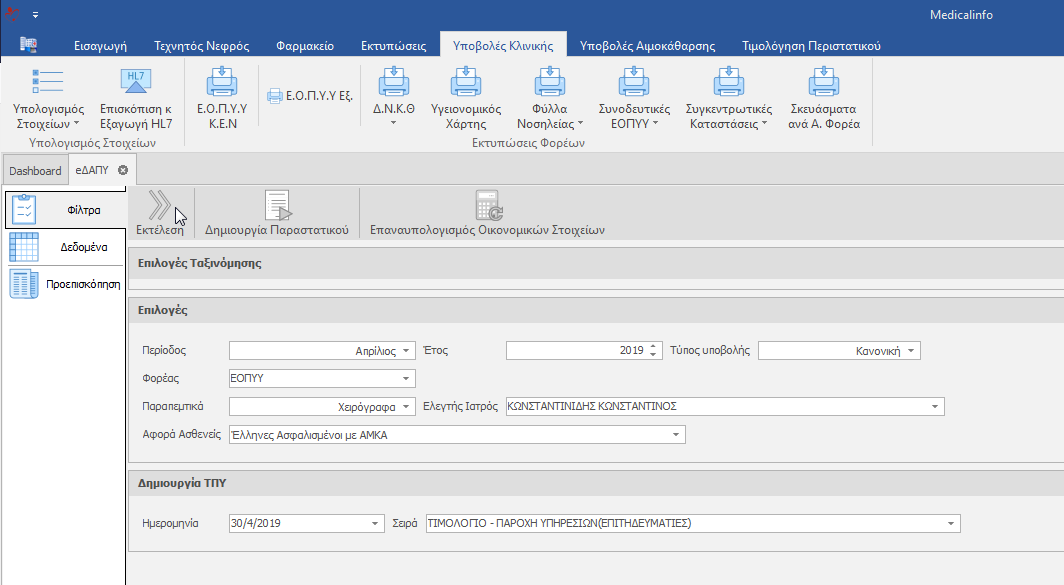Screen dimensions: 1064x585
Task: Open the Ημερομηνία date picker dropdown
Action: click(375, 523)
